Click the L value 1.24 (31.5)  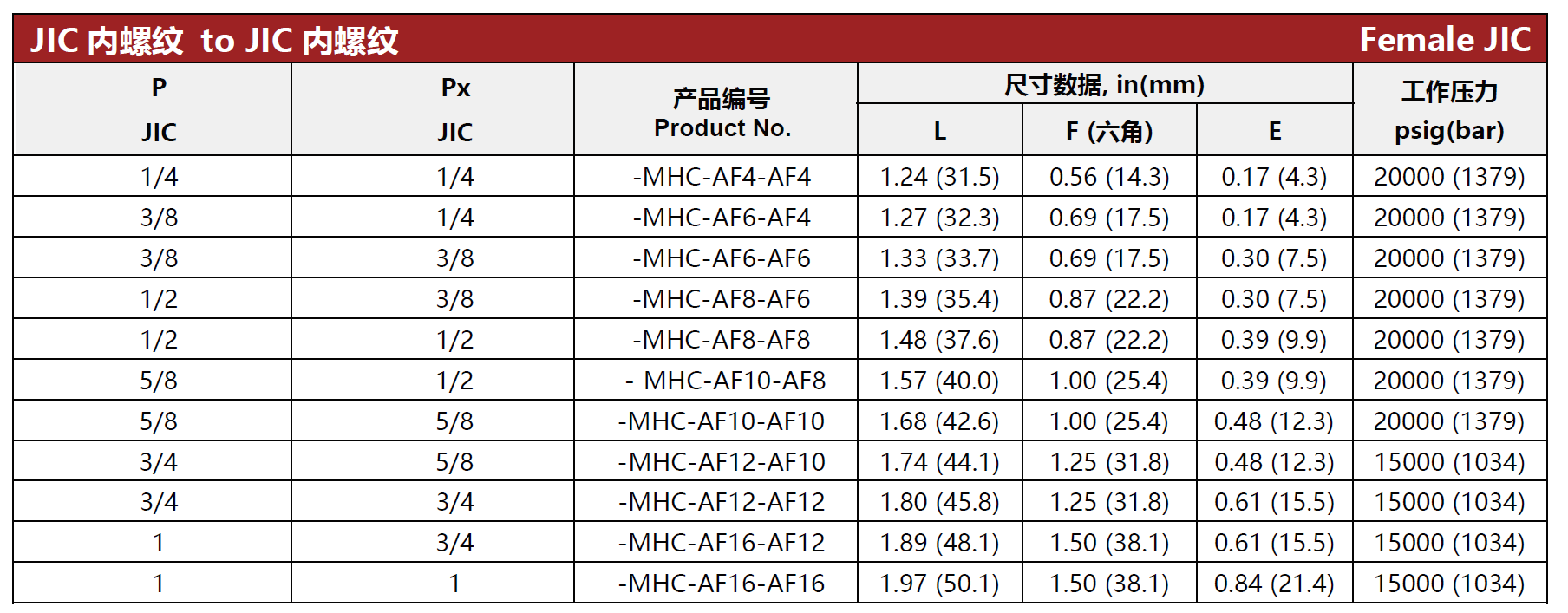click(x=939, y=177)
